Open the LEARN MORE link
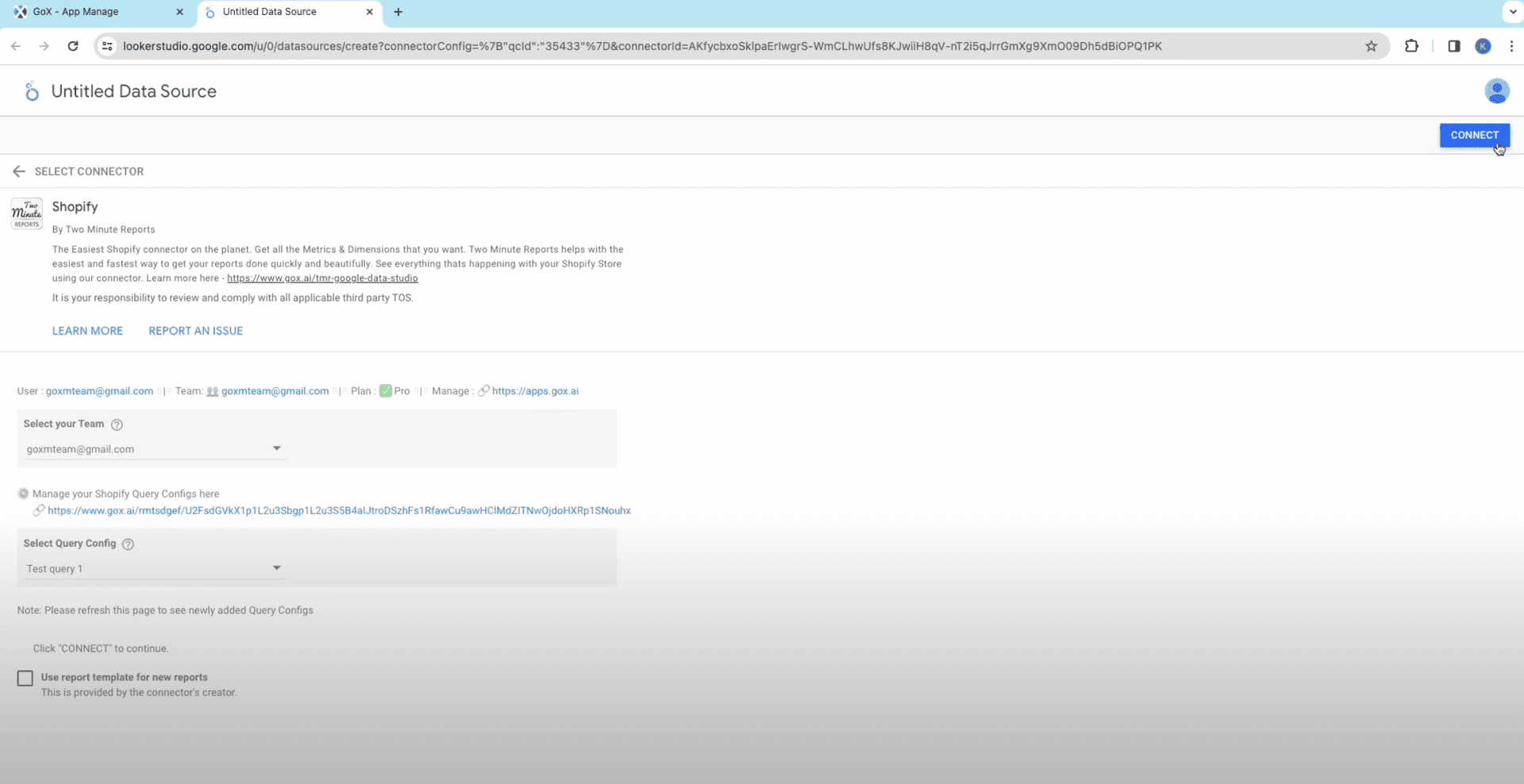 pos(87,331)
